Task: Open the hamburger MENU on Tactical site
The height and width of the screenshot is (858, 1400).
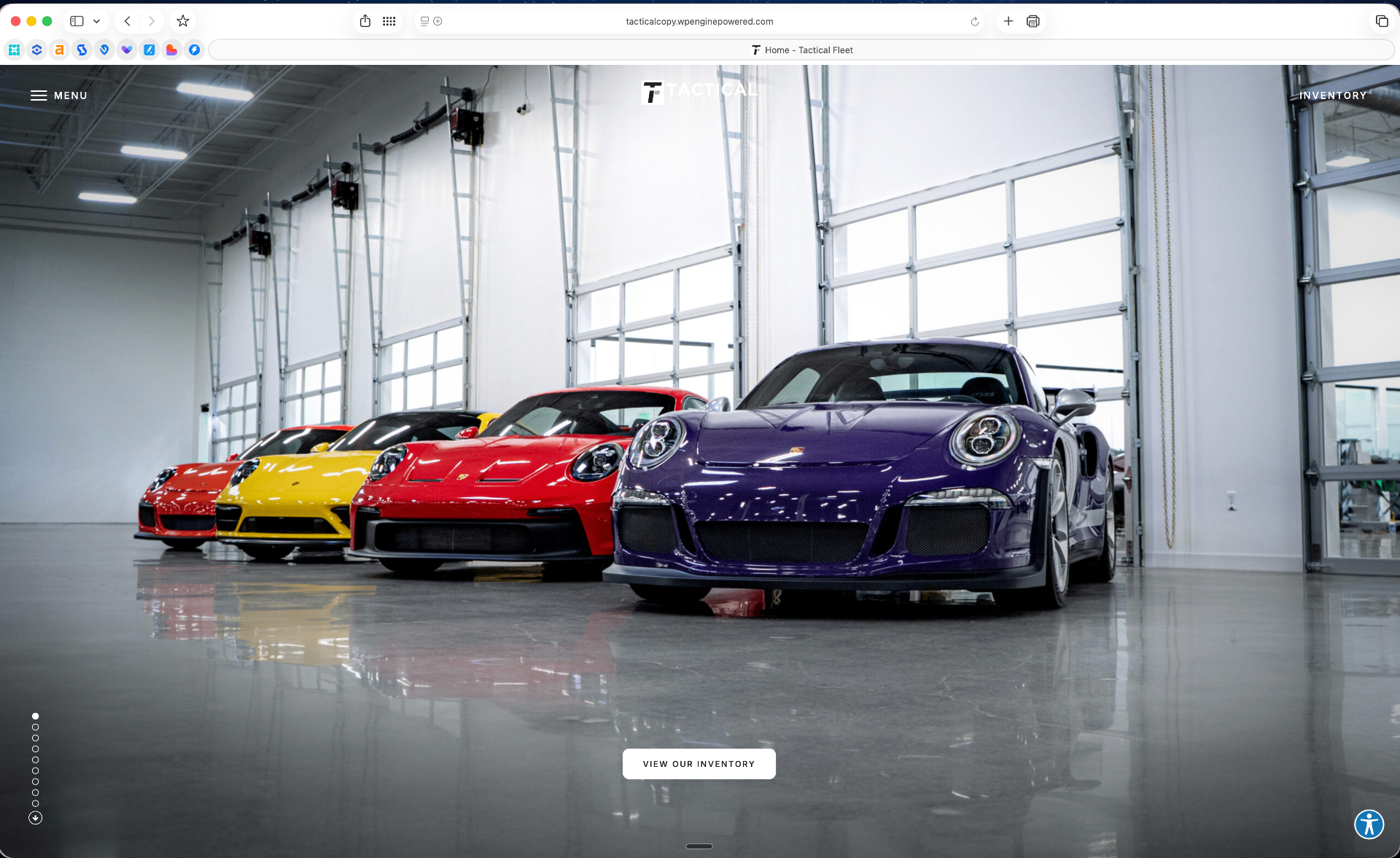Action: [58, 95]
